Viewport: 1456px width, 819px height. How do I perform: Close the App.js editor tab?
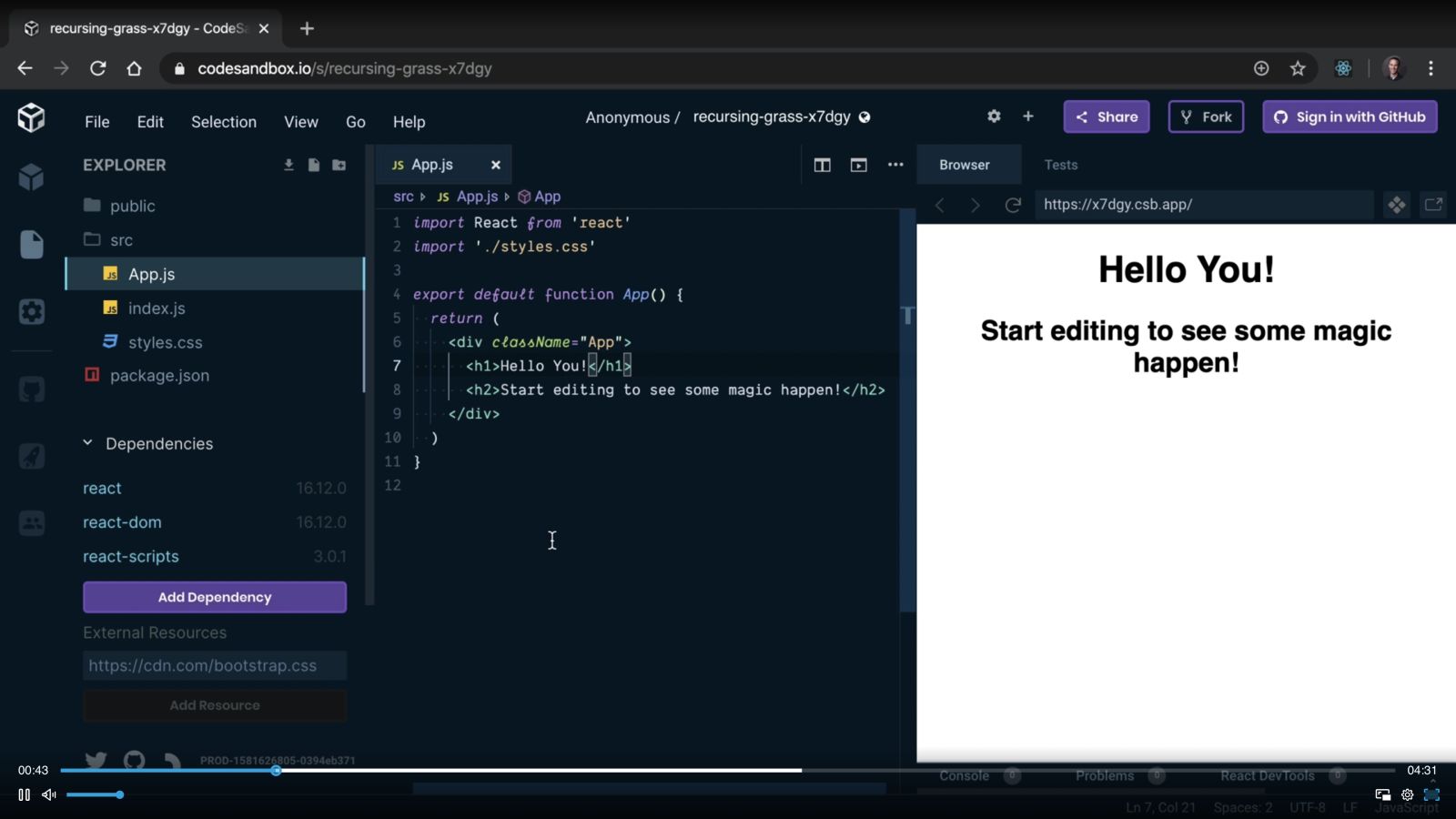[x=496, y=165]
